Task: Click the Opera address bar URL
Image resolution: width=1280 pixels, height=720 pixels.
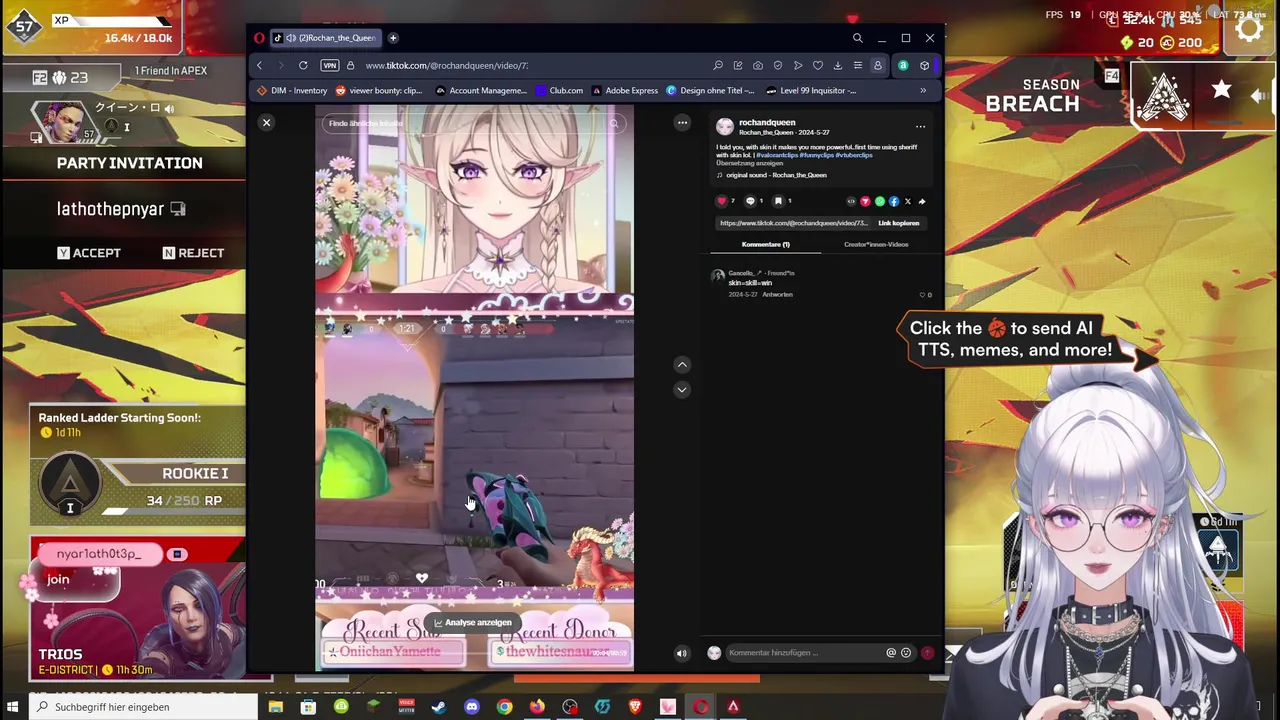Action: click(447, 65)
